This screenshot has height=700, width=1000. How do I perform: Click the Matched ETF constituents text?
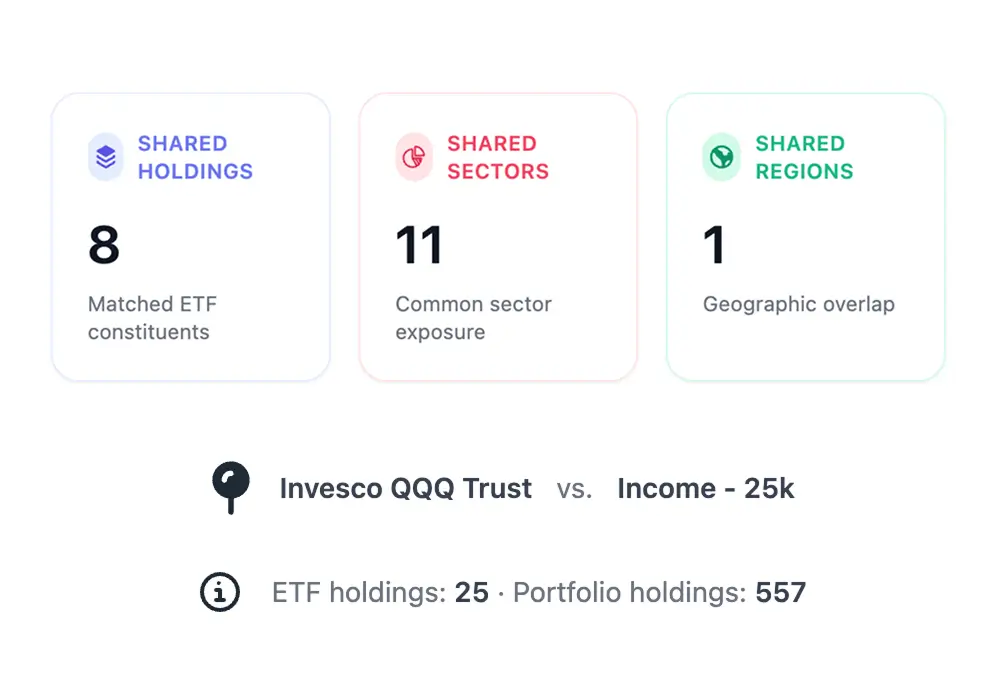click(x=152, y=318)
